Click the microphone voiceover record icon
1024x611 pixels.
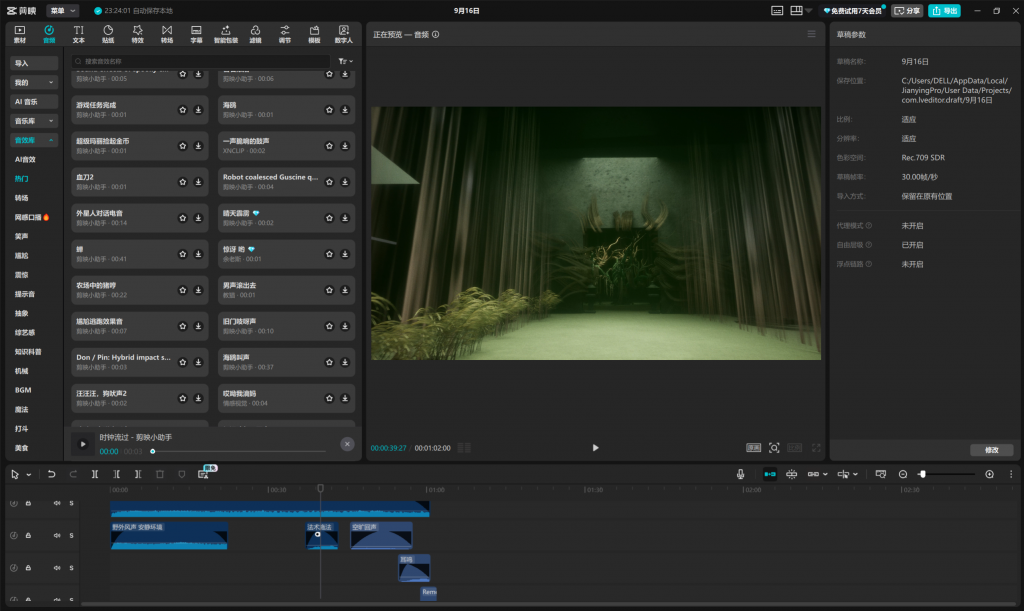[x=740, y=474]
